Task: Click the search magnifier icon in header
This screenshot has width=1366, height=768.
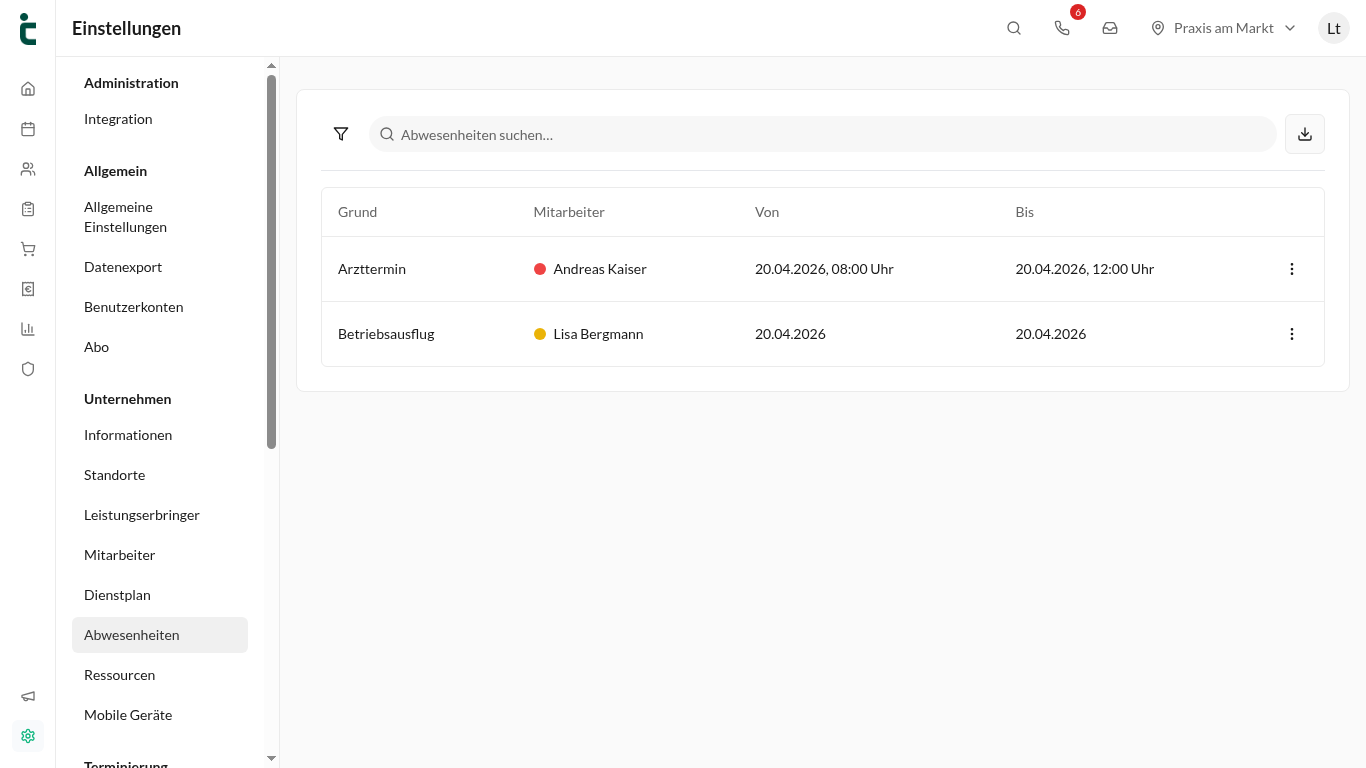Action: click(x=1014, y=28)
